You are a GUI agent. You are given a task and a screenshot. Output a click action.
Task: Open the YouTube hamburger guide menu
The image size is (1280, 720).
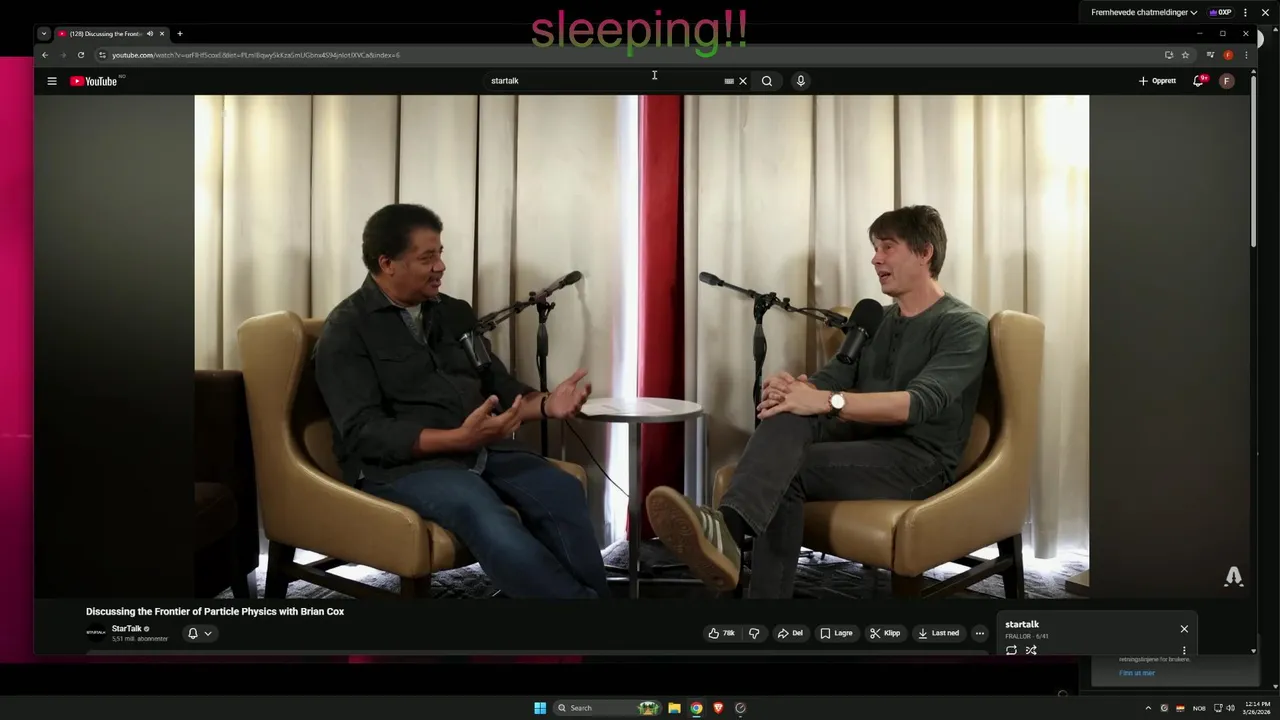click(52, 81)
